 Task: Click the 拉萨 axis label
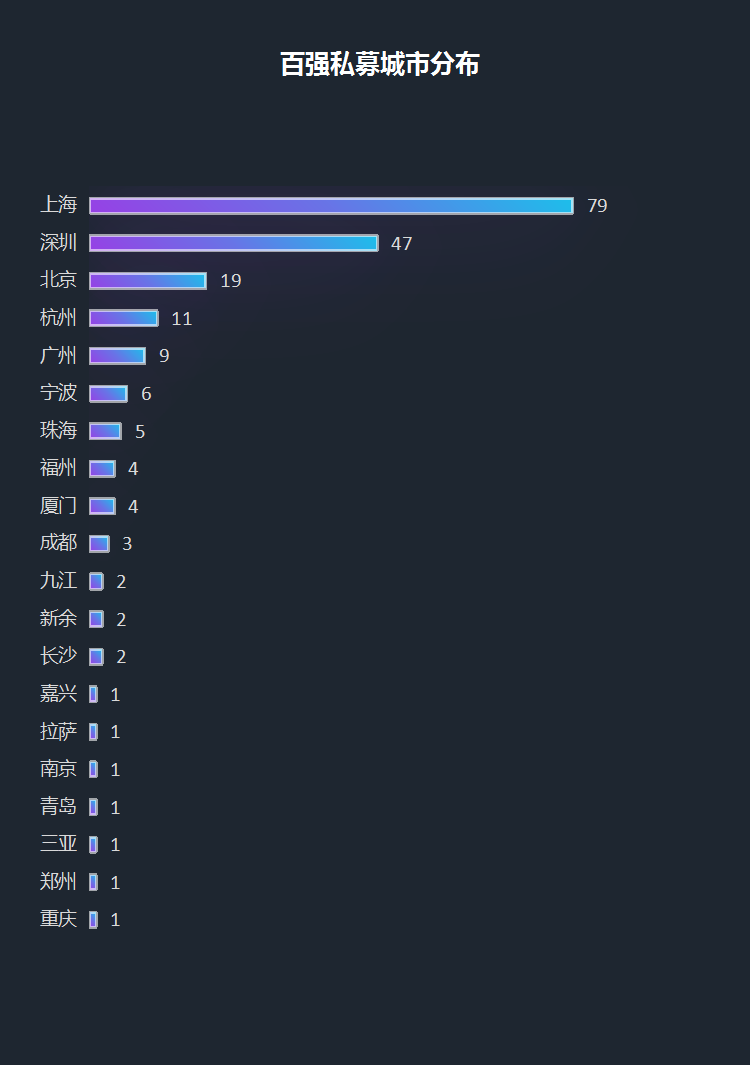59,731
